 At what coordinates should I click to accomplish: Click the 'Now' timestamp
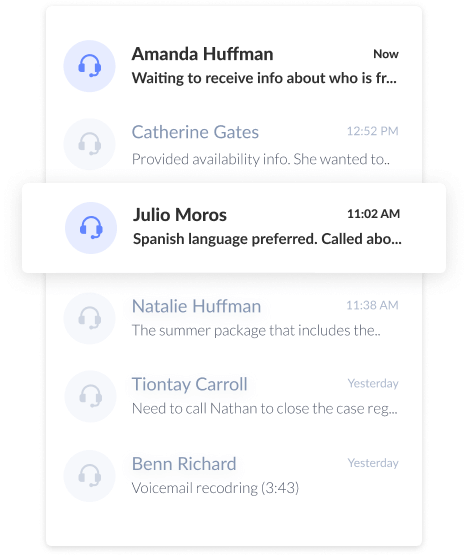(x=386, y=54)
